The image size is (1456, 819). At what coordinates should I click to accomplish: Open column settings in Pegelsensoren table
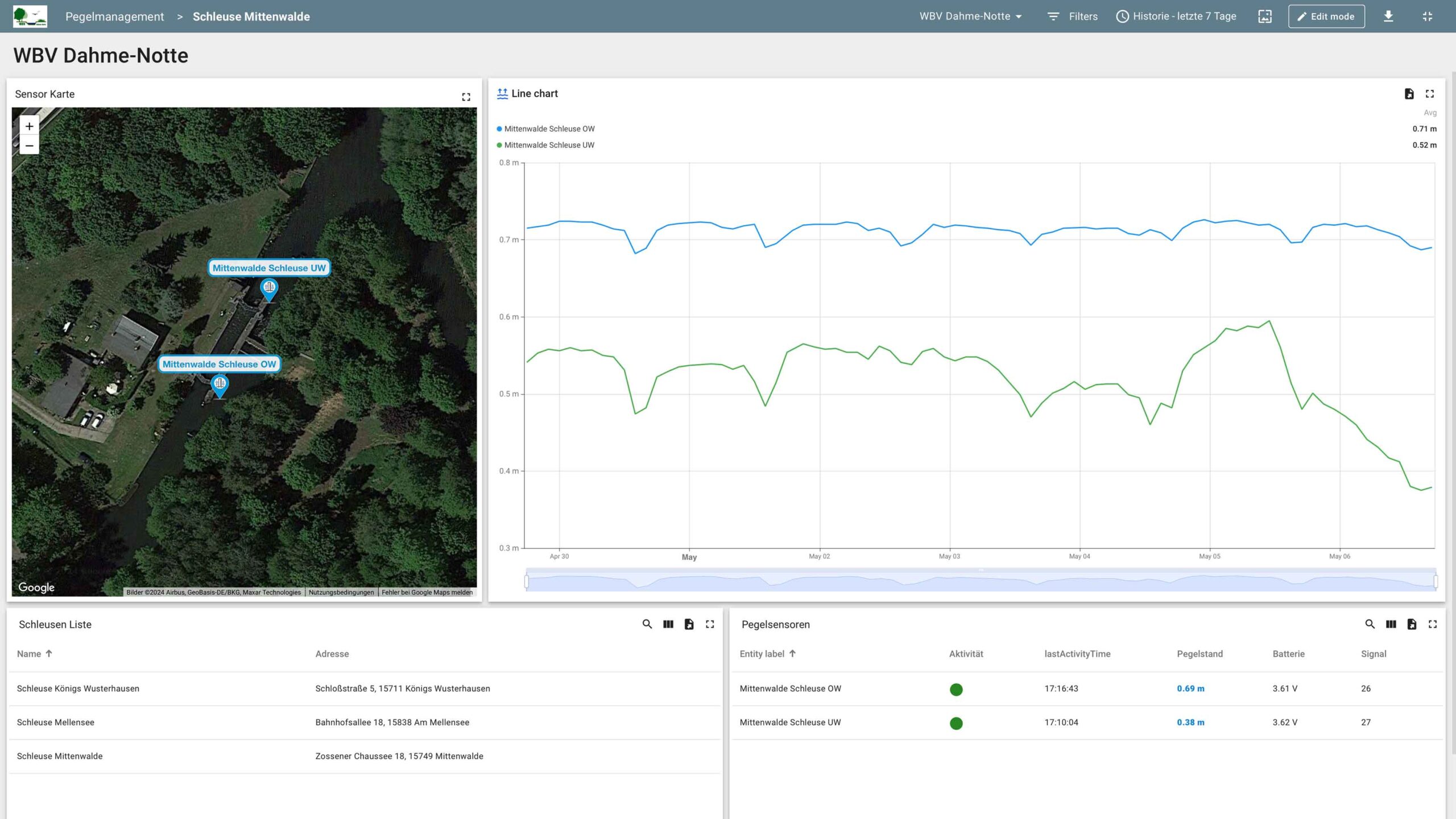pos(1391,624)
